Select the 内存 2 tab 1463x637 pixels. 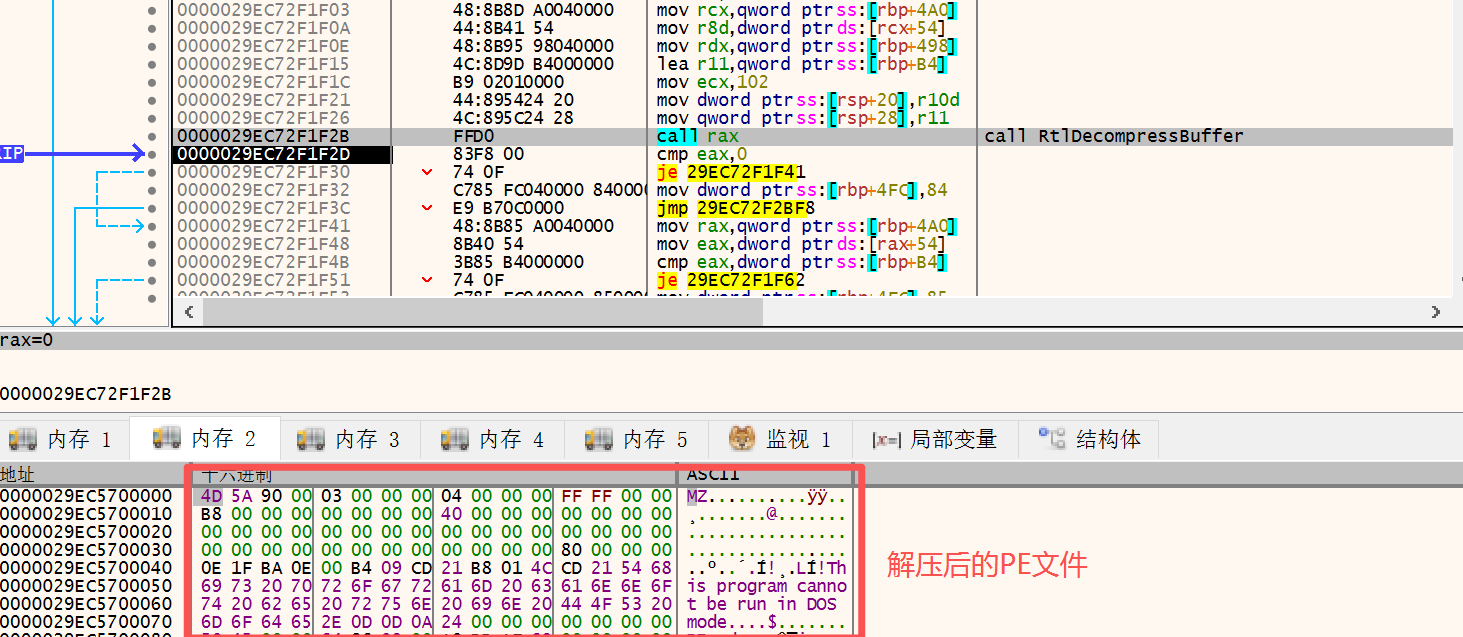[206, 439]
